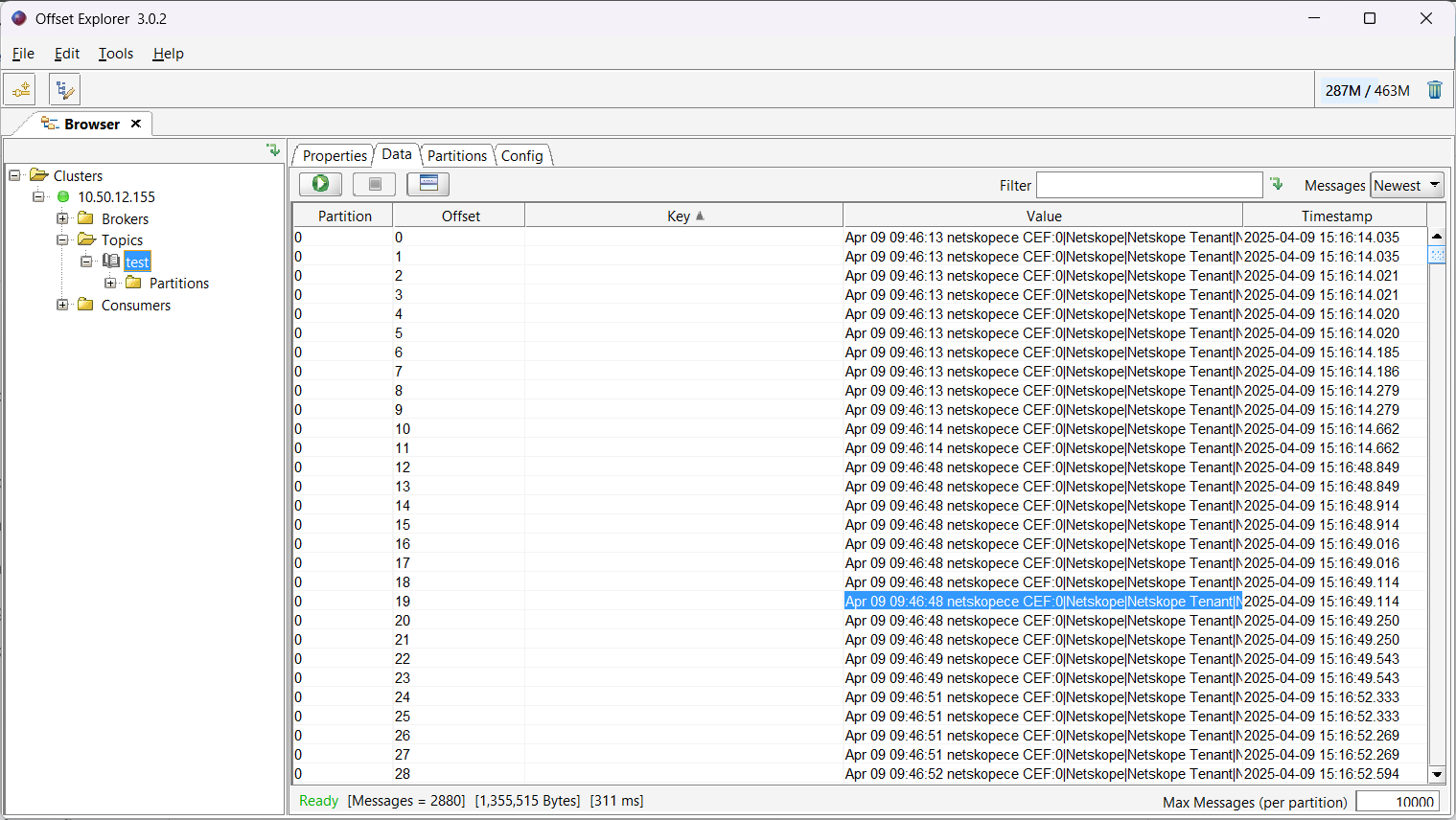This screenshot has width=1456, height=820.
Task: Expand the Partitions tree node
Action: click(110, 284)
